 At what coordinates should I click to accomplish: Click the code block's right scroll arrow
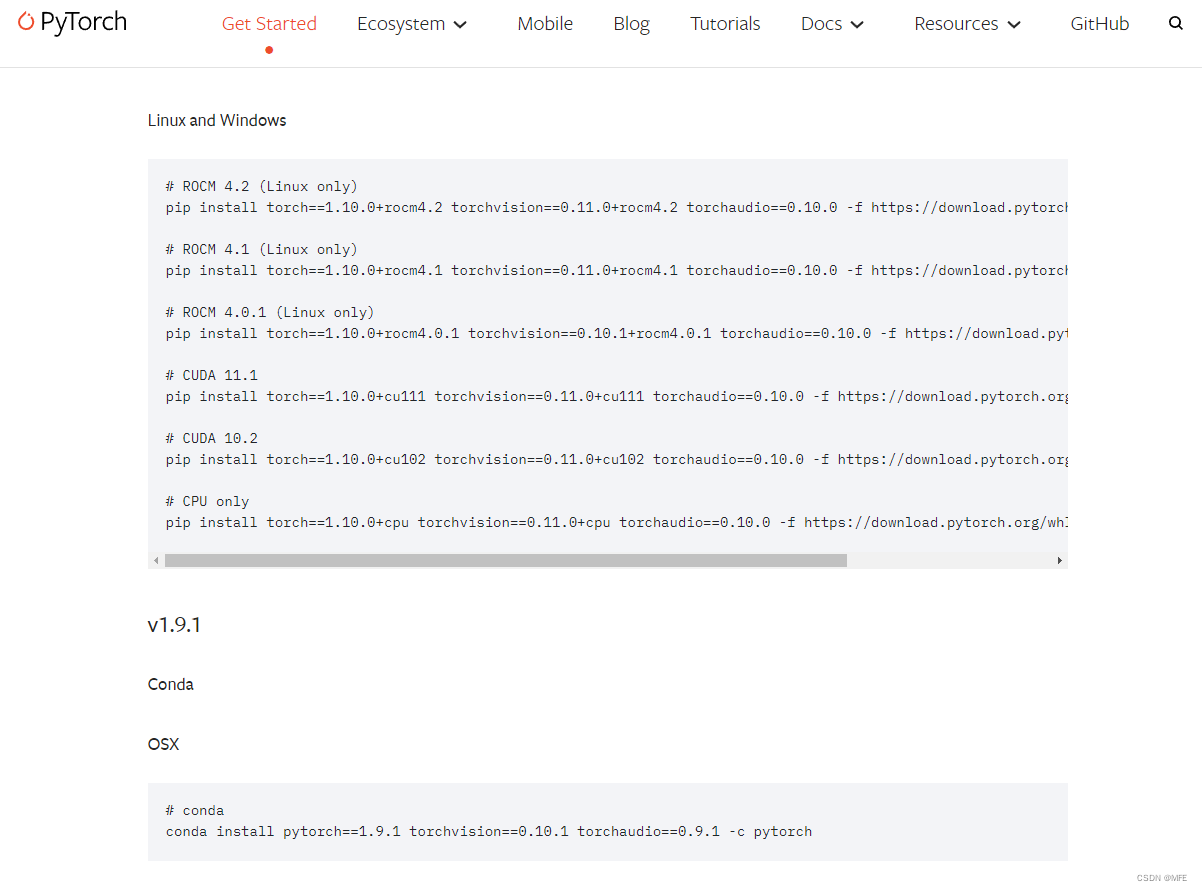(x=1060, y=561)
